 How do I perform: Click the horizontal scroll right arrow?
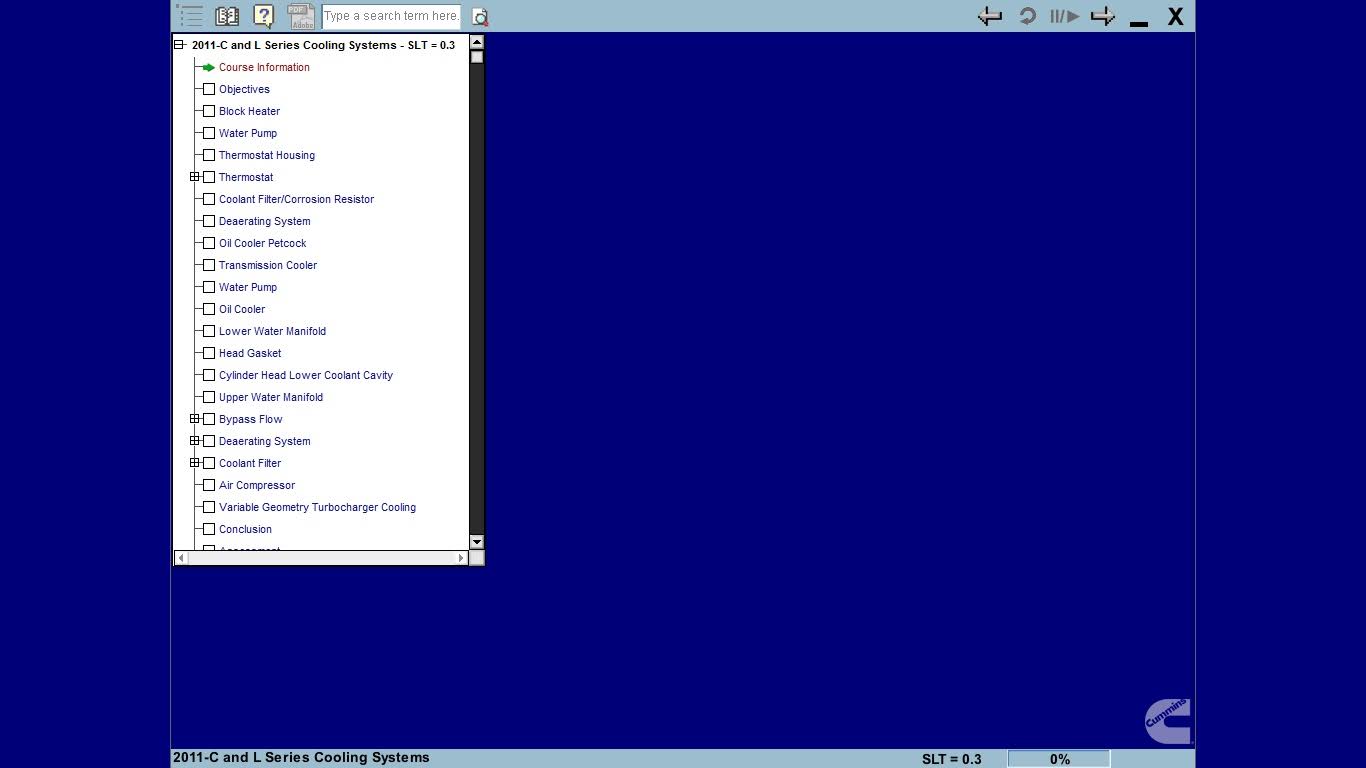(461, 558)
